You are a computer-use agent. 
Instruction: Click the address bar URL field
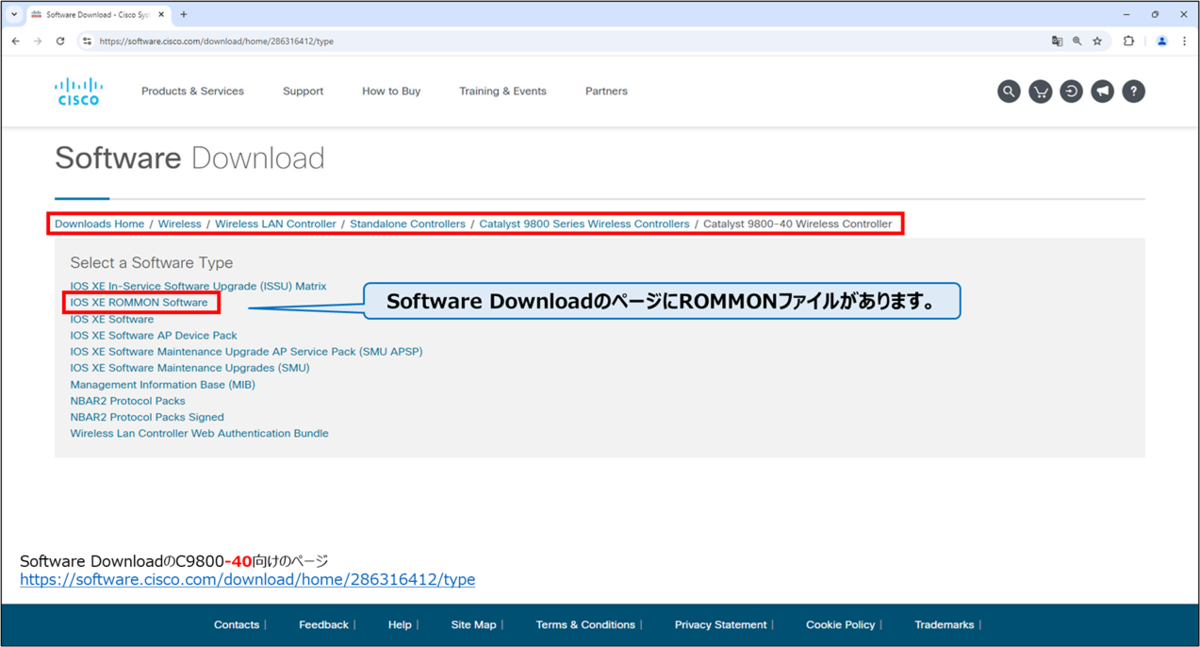(570, 41)
